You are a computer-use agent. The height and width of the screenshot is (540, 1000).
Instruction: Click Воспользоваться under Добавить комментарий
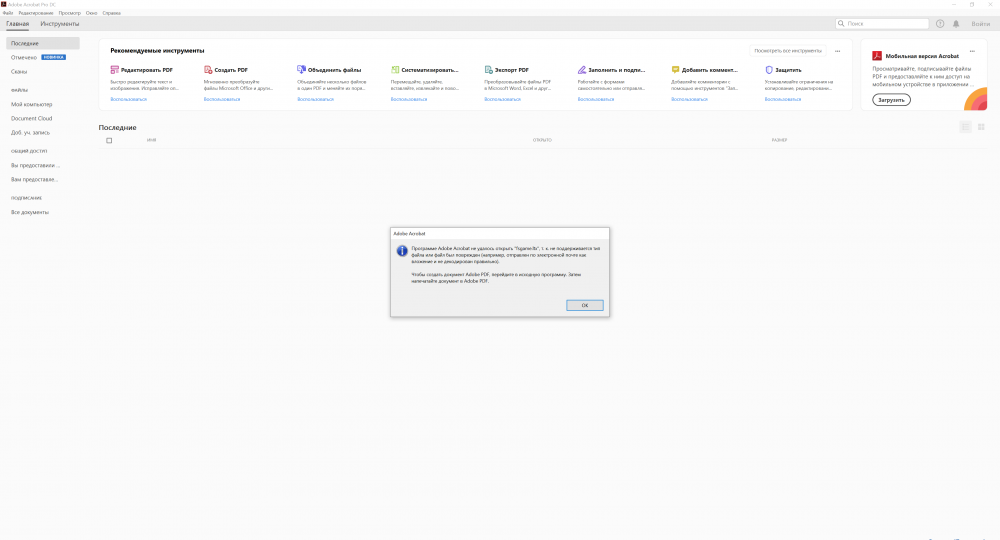[689, 99]
